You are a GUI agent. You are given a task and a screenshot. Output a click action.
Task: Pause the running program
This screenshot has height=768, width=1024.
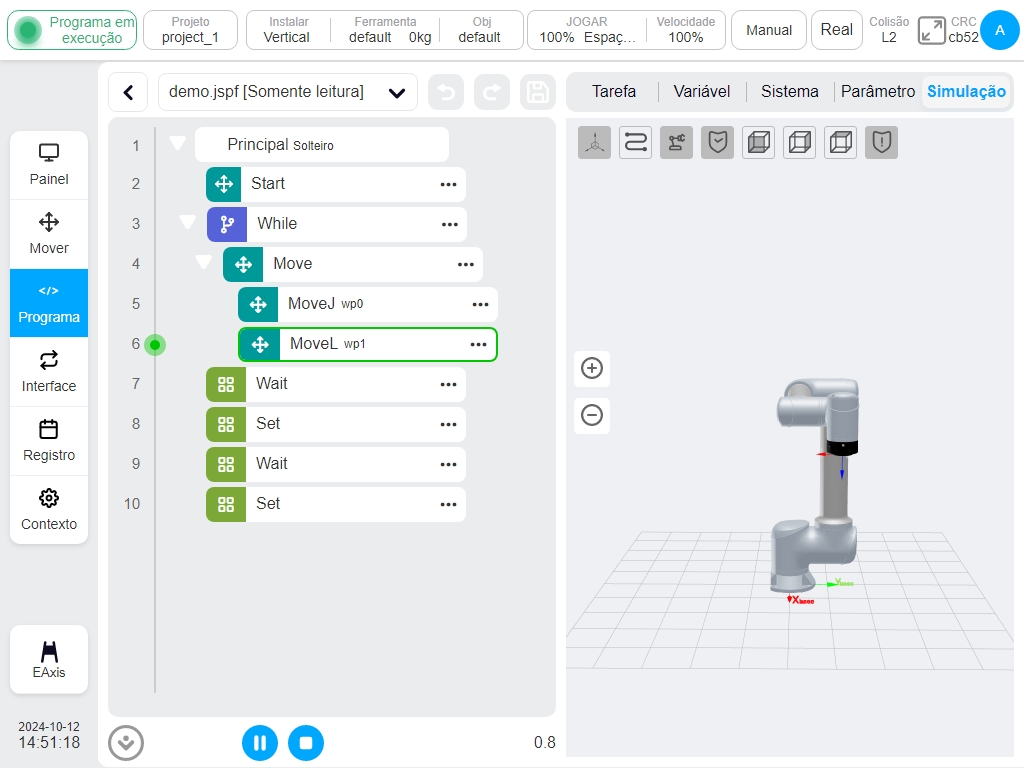coord(260,743)
